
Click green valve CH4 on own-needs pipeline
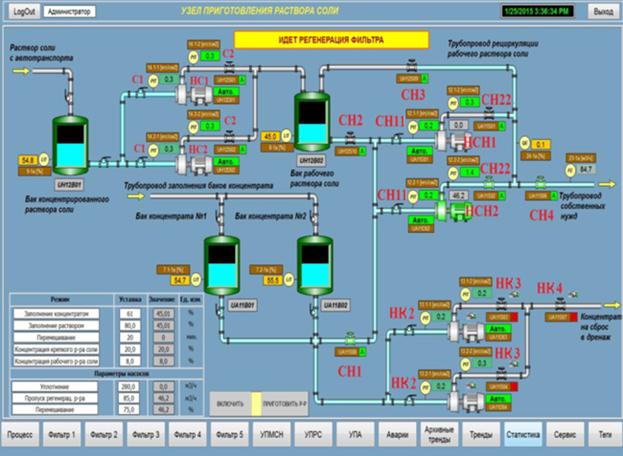pos(540,182)
